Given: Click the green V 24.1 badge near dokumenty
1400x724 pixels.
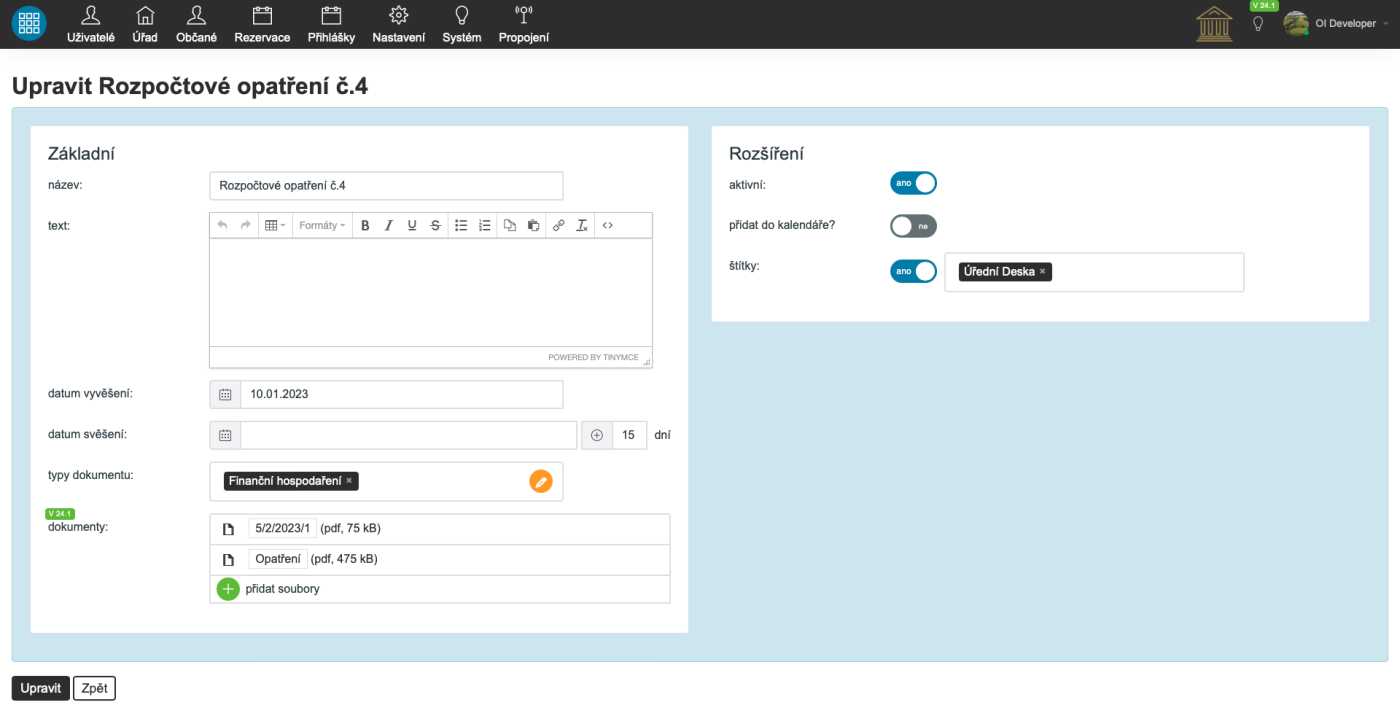Looking at the screenshot, I should (61, 514).
